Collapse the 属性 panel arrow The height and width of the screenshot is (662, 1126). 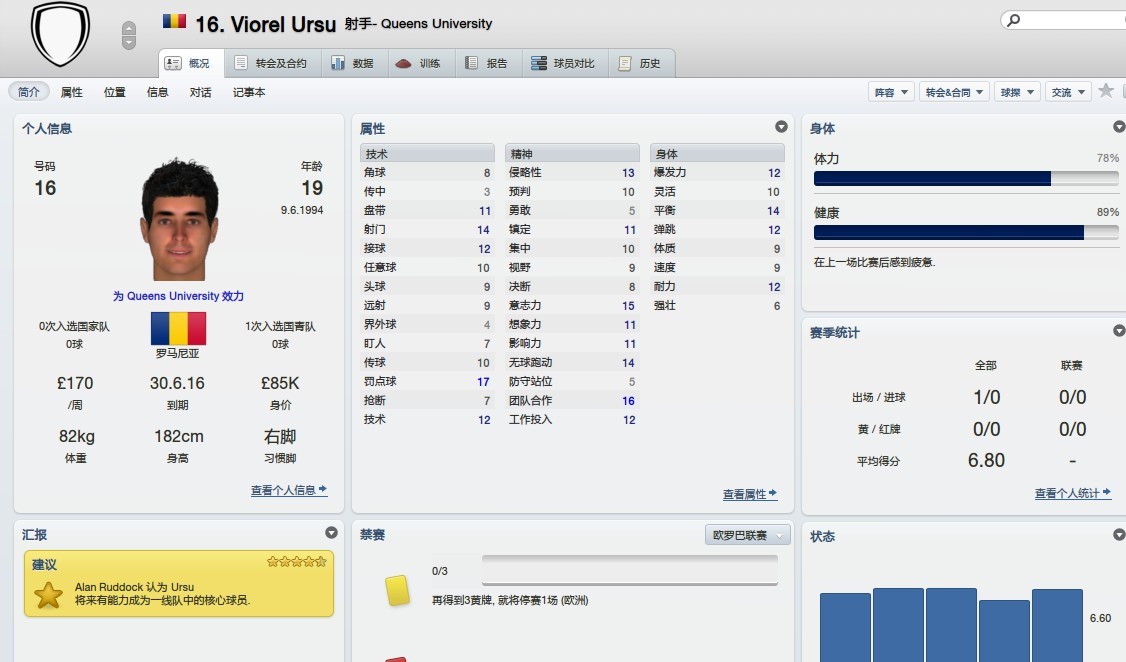click(781, 127)
